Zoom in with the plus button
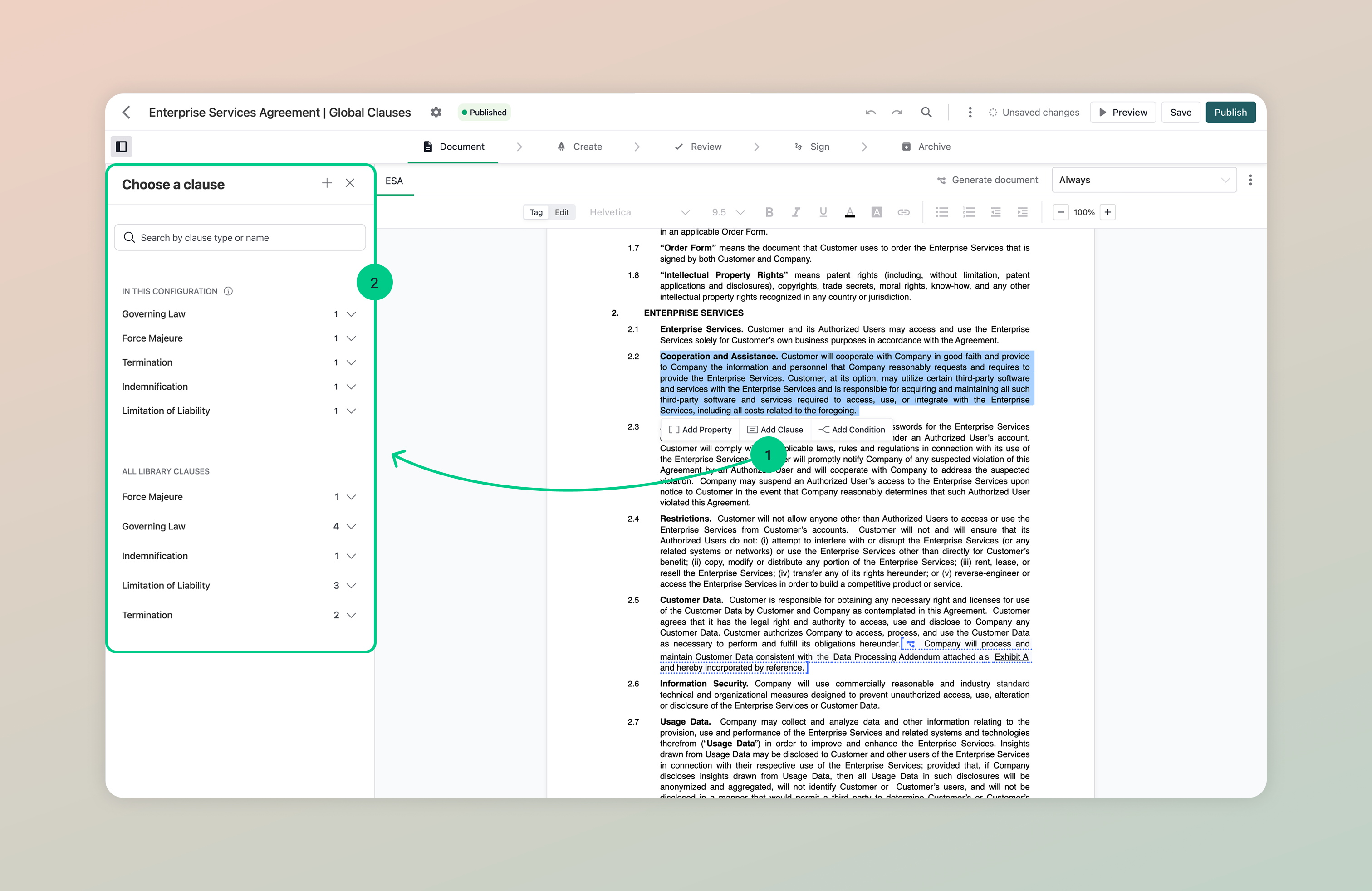Viewport: 1372px width, 891px height. coord(1108,212)
